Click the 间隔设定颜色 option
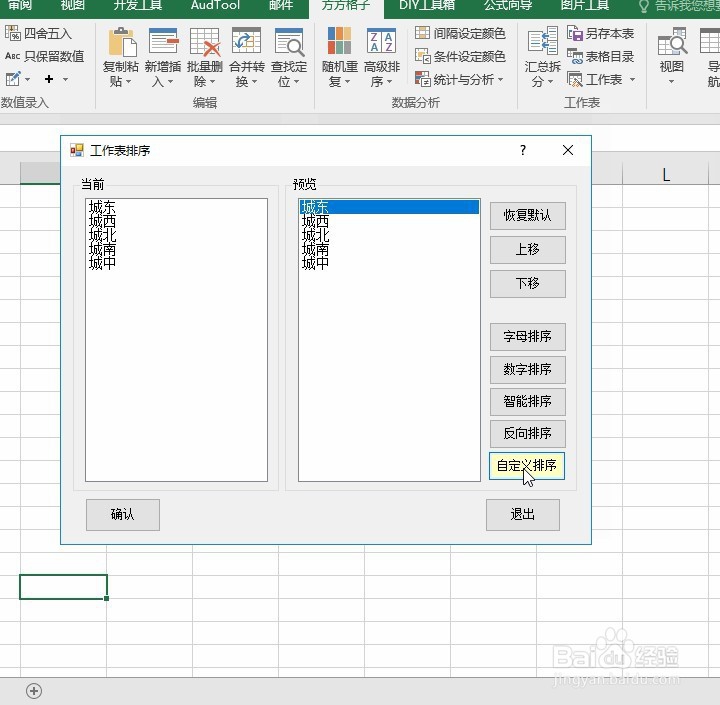The width and height of the screenshot is (720, 705). tap(460, 33)
